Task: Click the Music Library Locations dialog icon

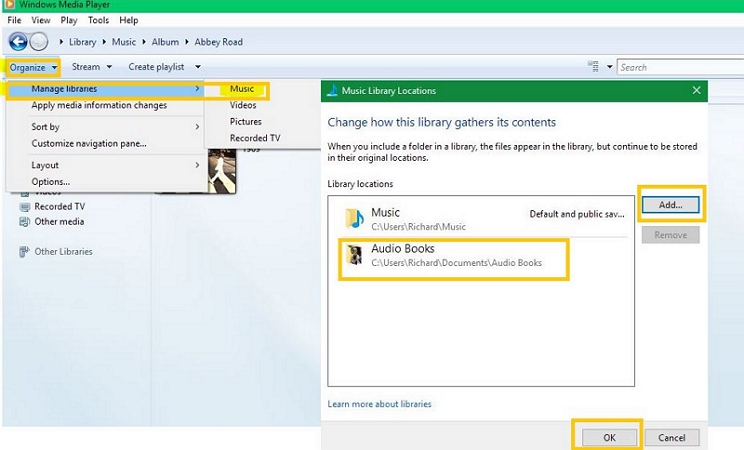Action: click(x=333, y=90)
